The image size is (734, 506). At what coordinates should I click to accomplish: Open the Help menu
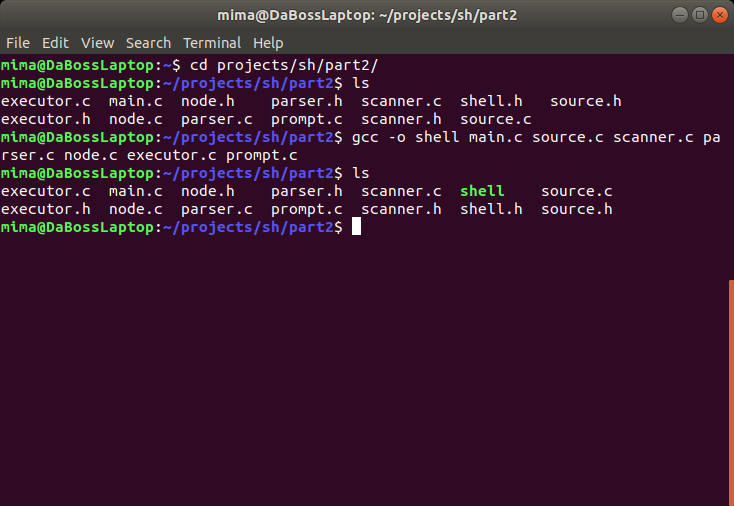268,43
